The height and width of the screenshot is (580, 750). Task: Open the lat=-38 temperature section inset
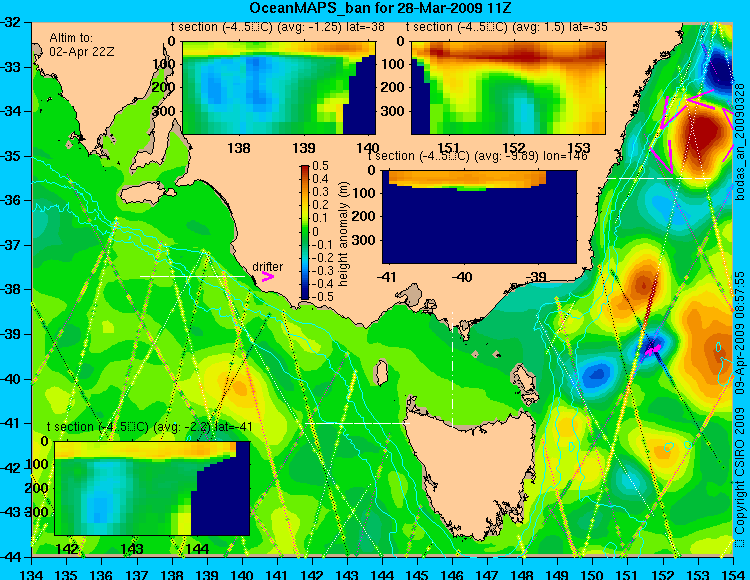tap(279, 88)
